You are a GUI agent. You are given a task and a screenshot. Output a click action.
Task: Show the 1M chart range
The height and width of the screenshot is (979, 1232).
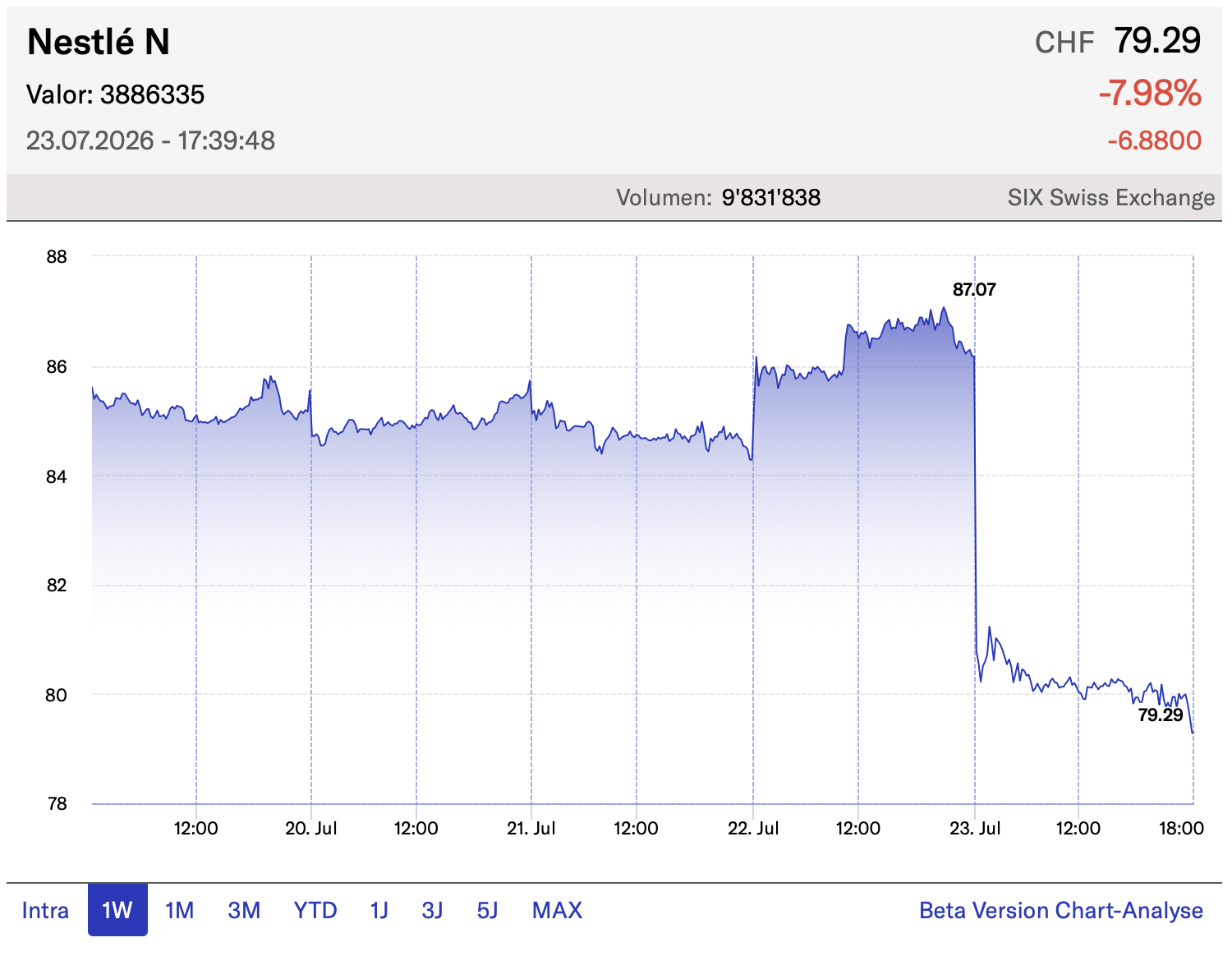pos(179,910)
